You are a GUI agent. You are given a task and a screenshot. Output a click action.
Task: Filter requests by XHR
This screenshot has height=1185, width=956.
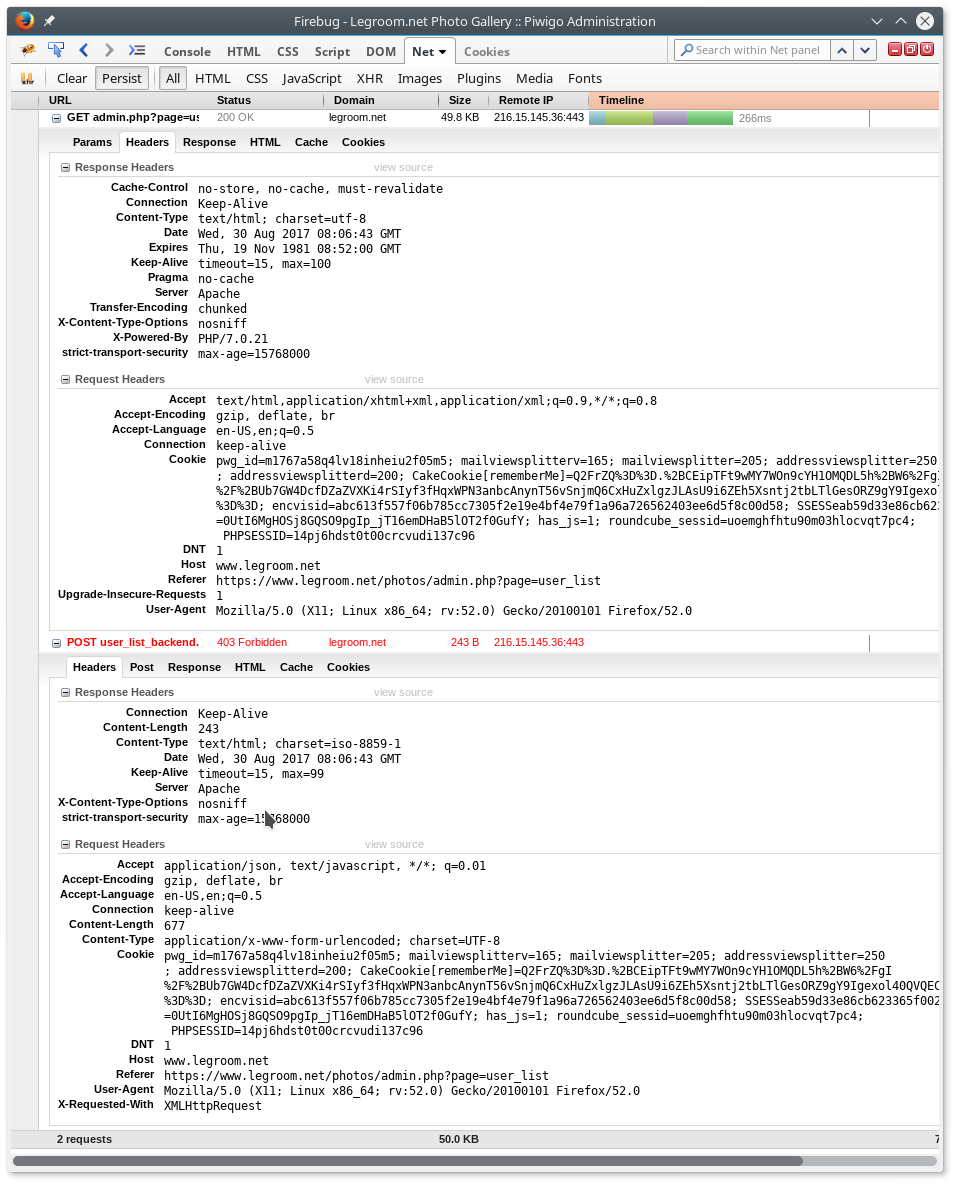(370, 79)
